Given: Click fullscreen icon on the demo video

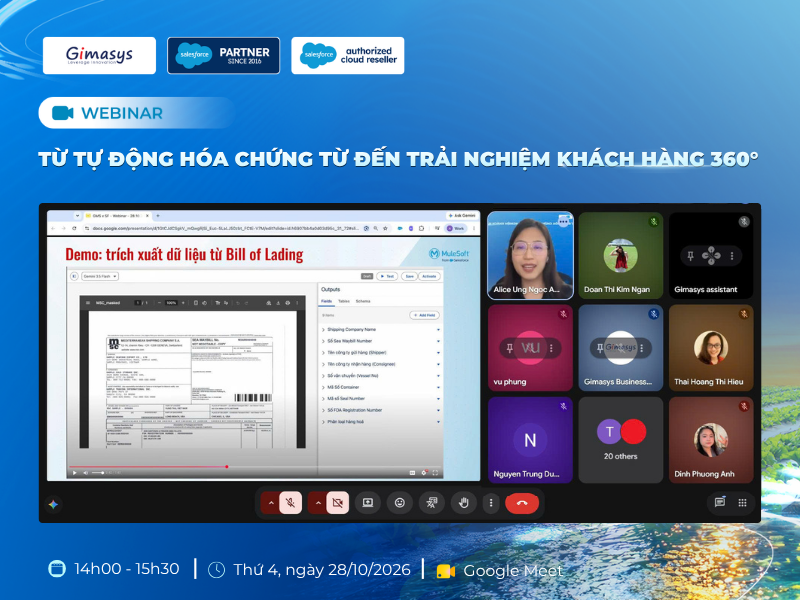Looking at the screenshot, I should 435,473.
